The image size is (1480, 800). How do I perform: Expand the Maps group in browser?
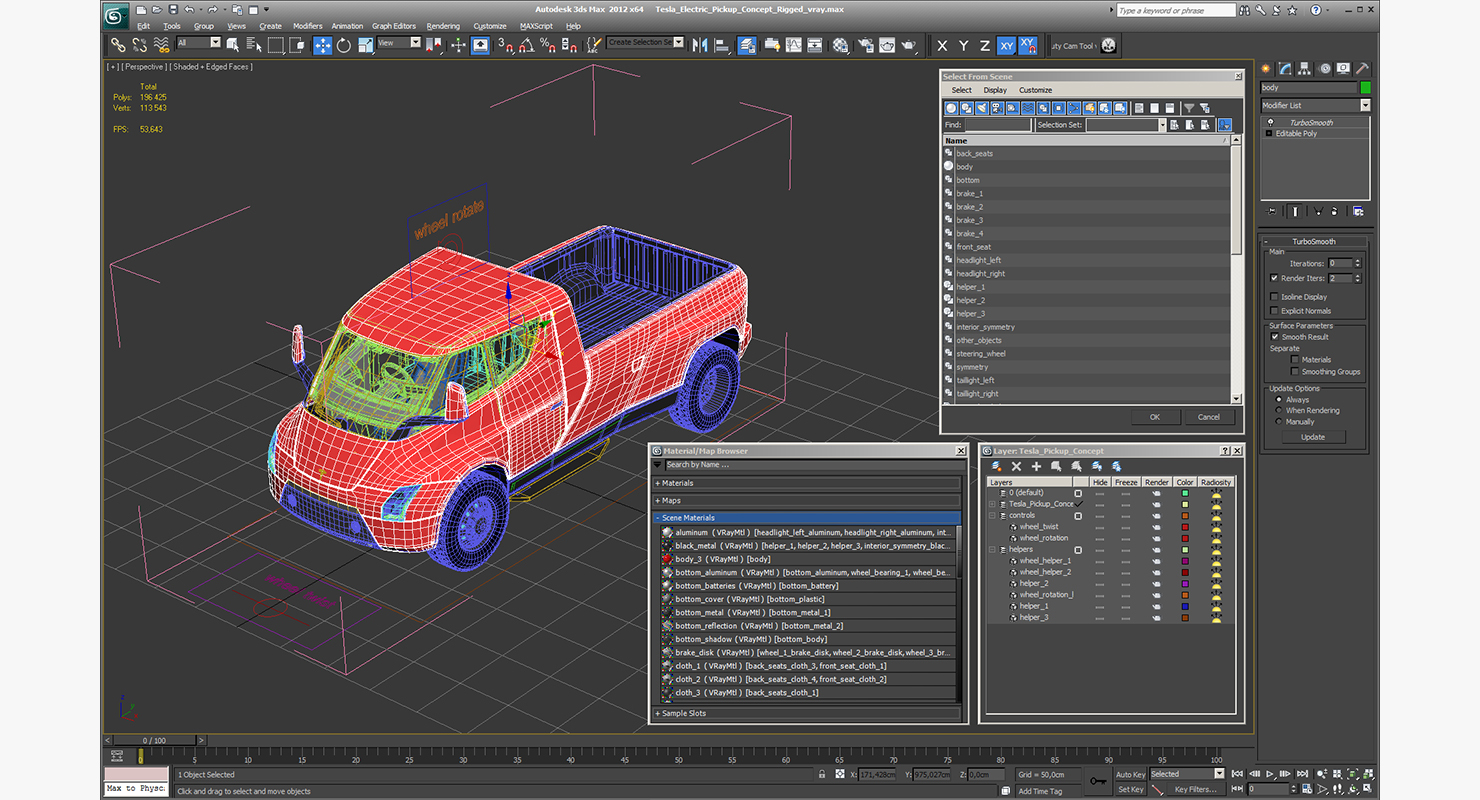pyautogui.click(x=806, y=500)
